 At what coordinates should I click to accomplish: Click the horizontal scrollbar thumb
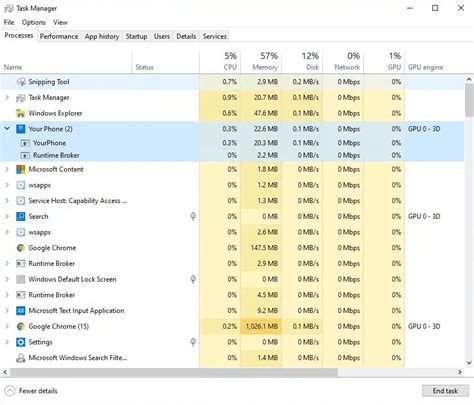click(174, 372)
